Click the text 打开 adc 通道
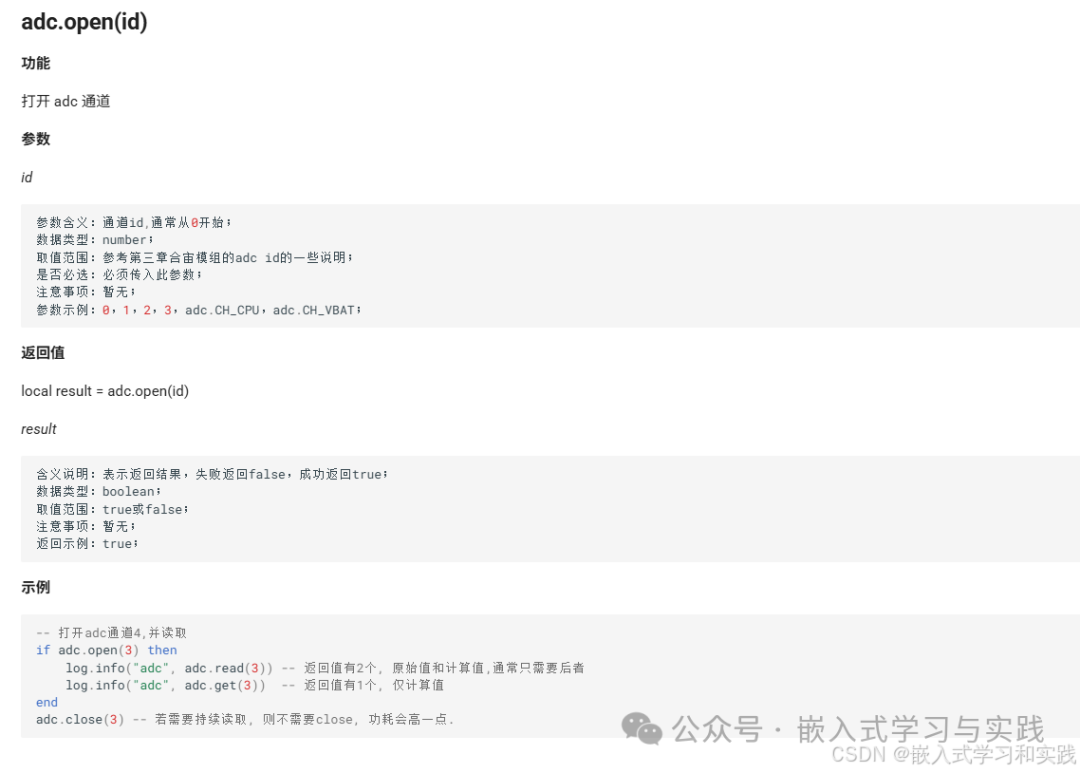 pos(66,100)
